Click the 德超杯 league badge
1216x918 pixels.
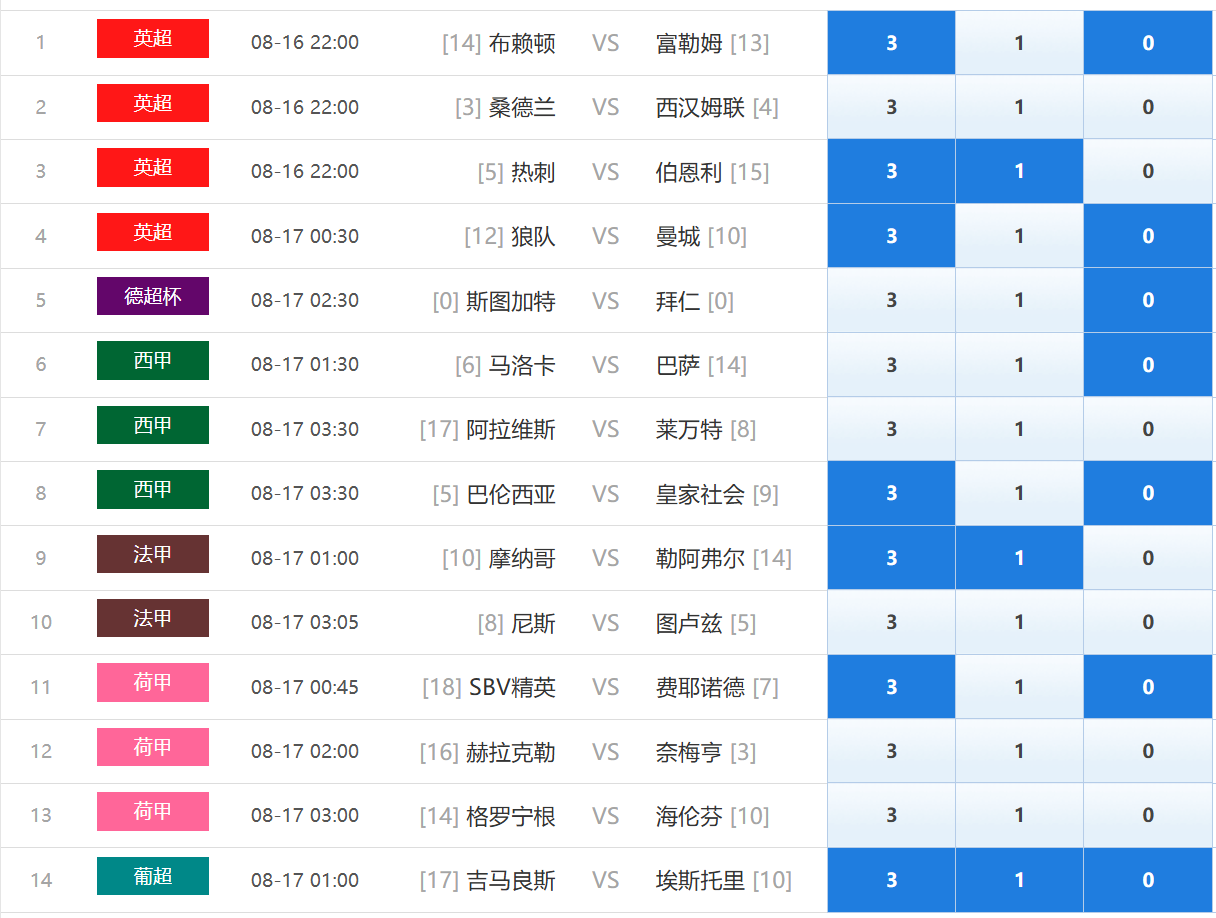pos(153,296)
